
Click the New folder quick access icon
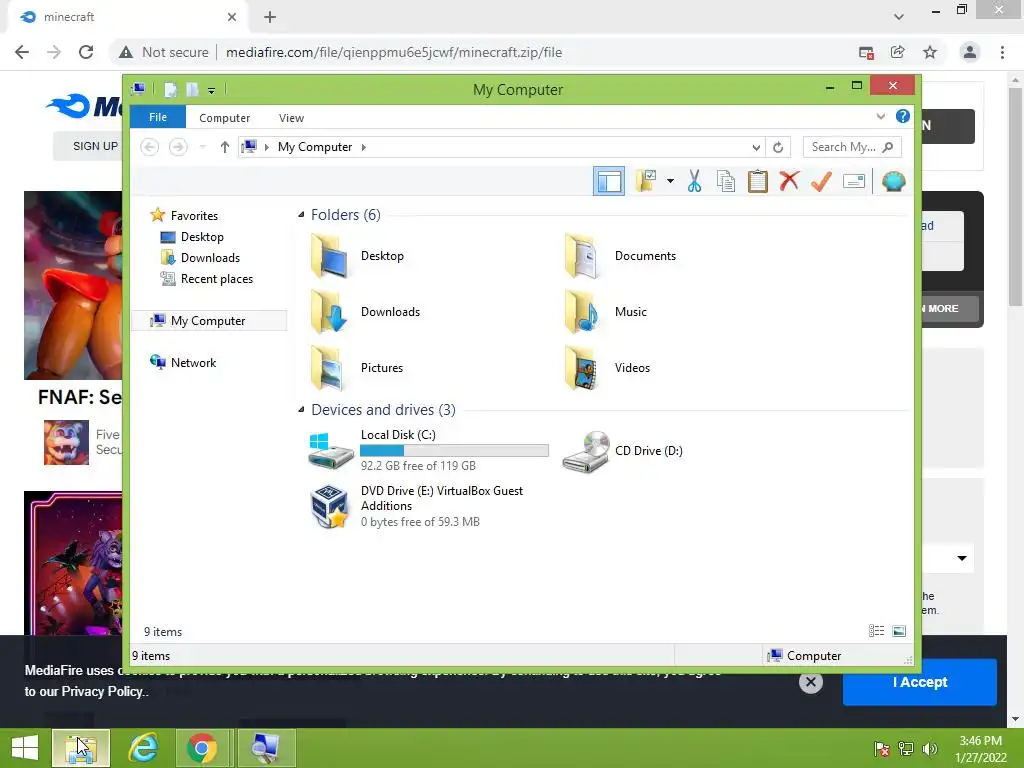coord(192,89)
